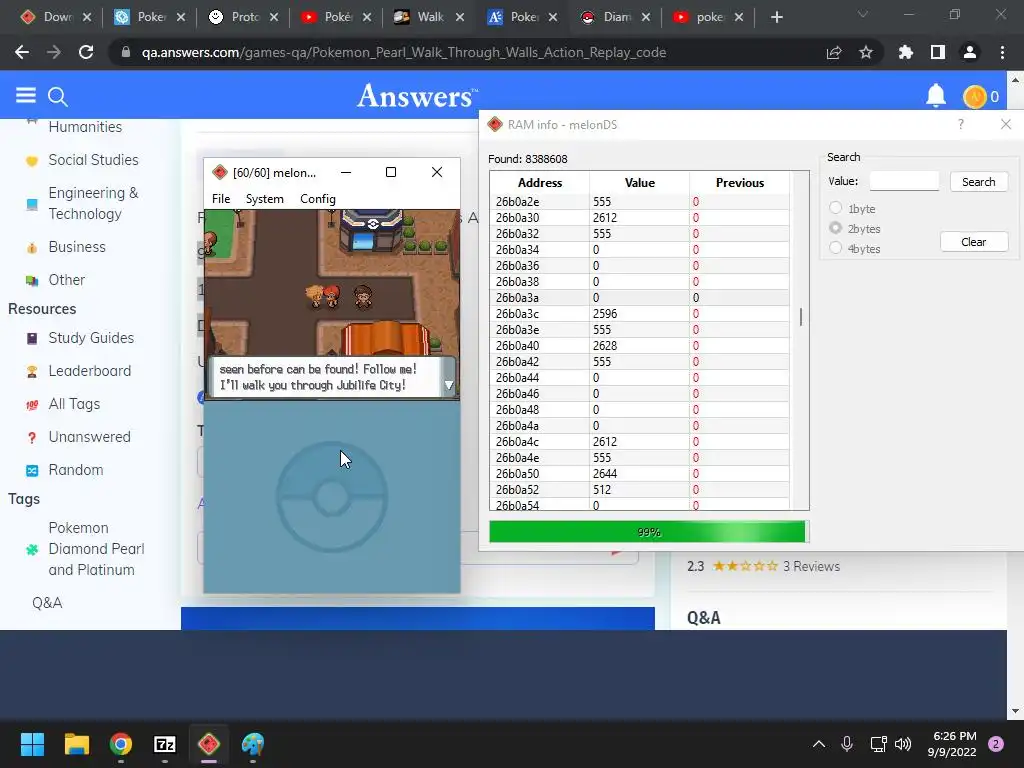The height and width of the screenshot is (768, 1024).
Task: Switch to the Proto browser tab
Action: tap(243, 17)
